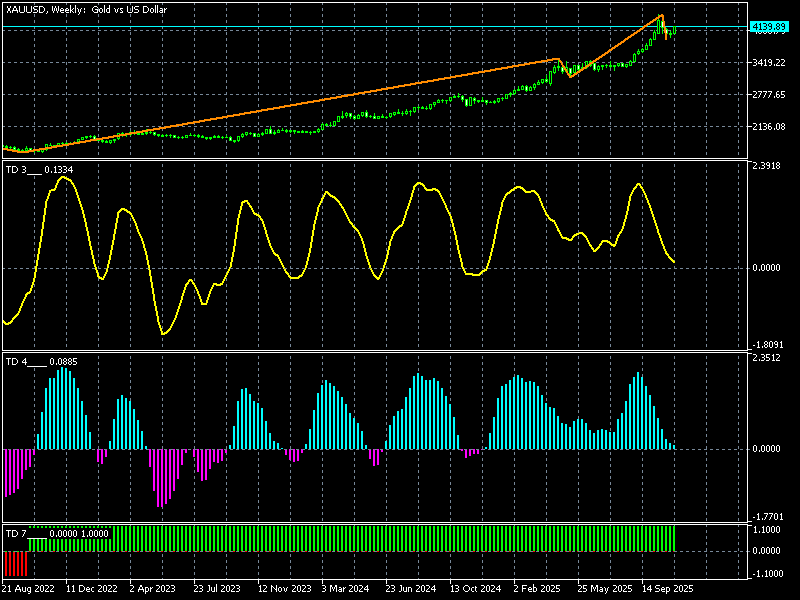Click the TD 3 indicator label 0.1334

(x=39, y=170)
